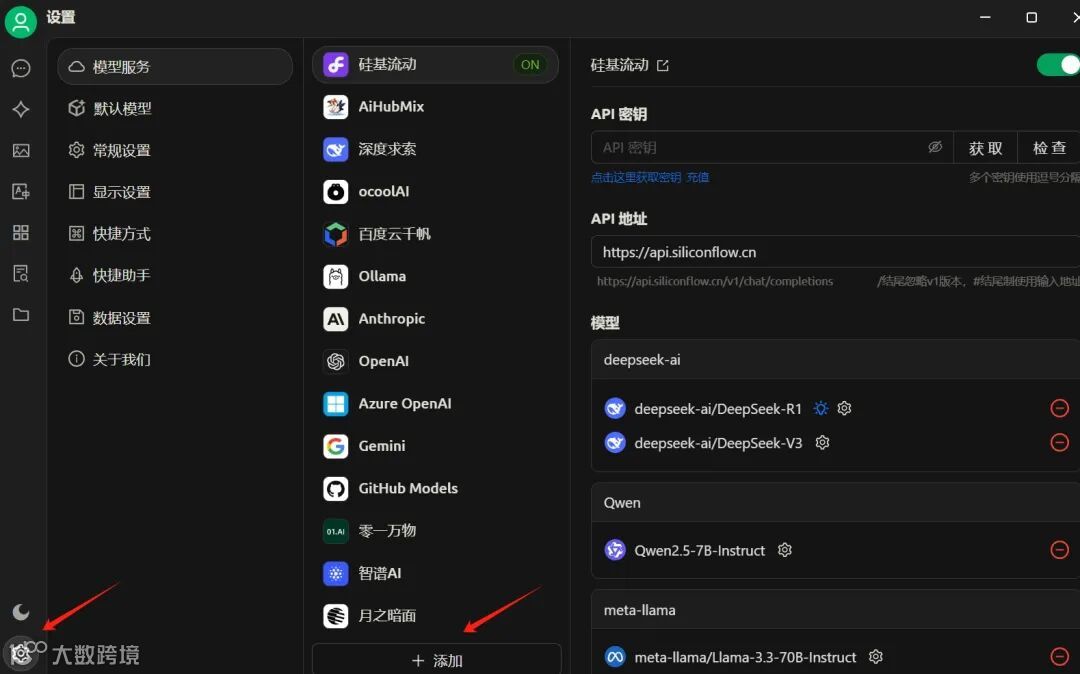Open settings gear for Qwen2.5-7B-Instruct
This screenshot has width=1080, height=674.
[x=785, y=549]
